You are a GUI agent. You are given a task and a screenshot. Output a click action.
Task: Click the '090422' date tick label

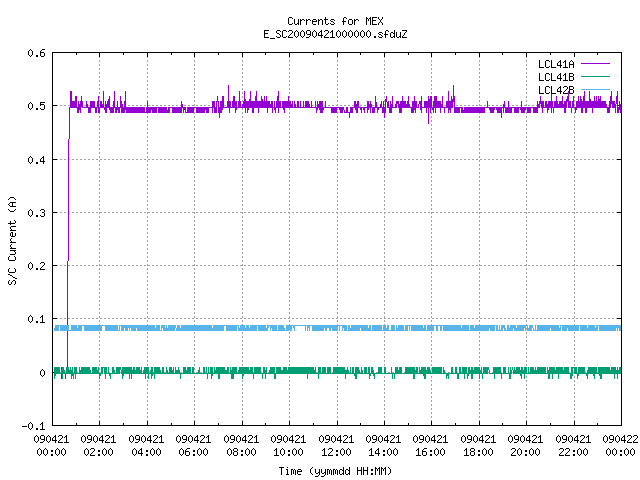(620, 439)
